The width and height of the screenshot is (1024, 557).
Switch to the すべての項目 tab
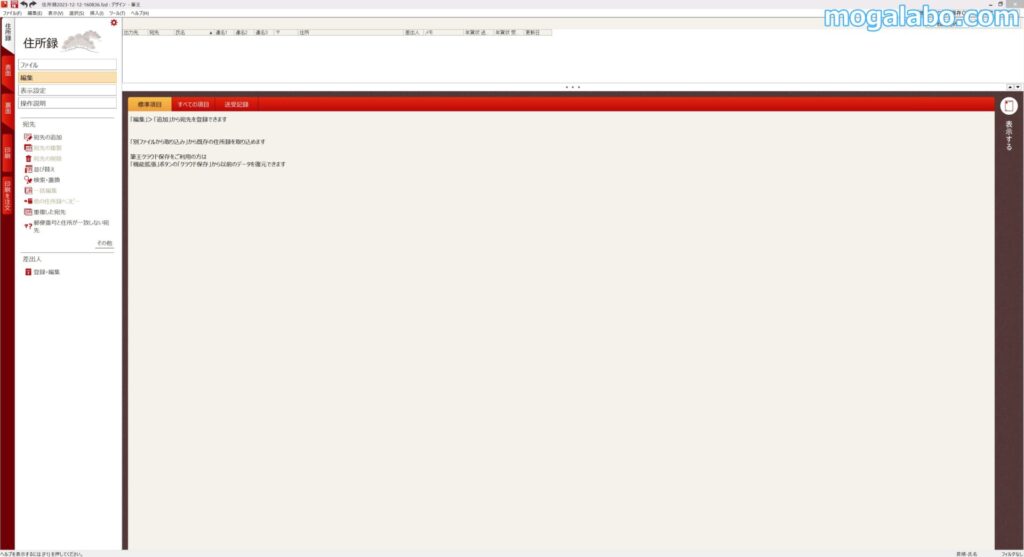193,103
